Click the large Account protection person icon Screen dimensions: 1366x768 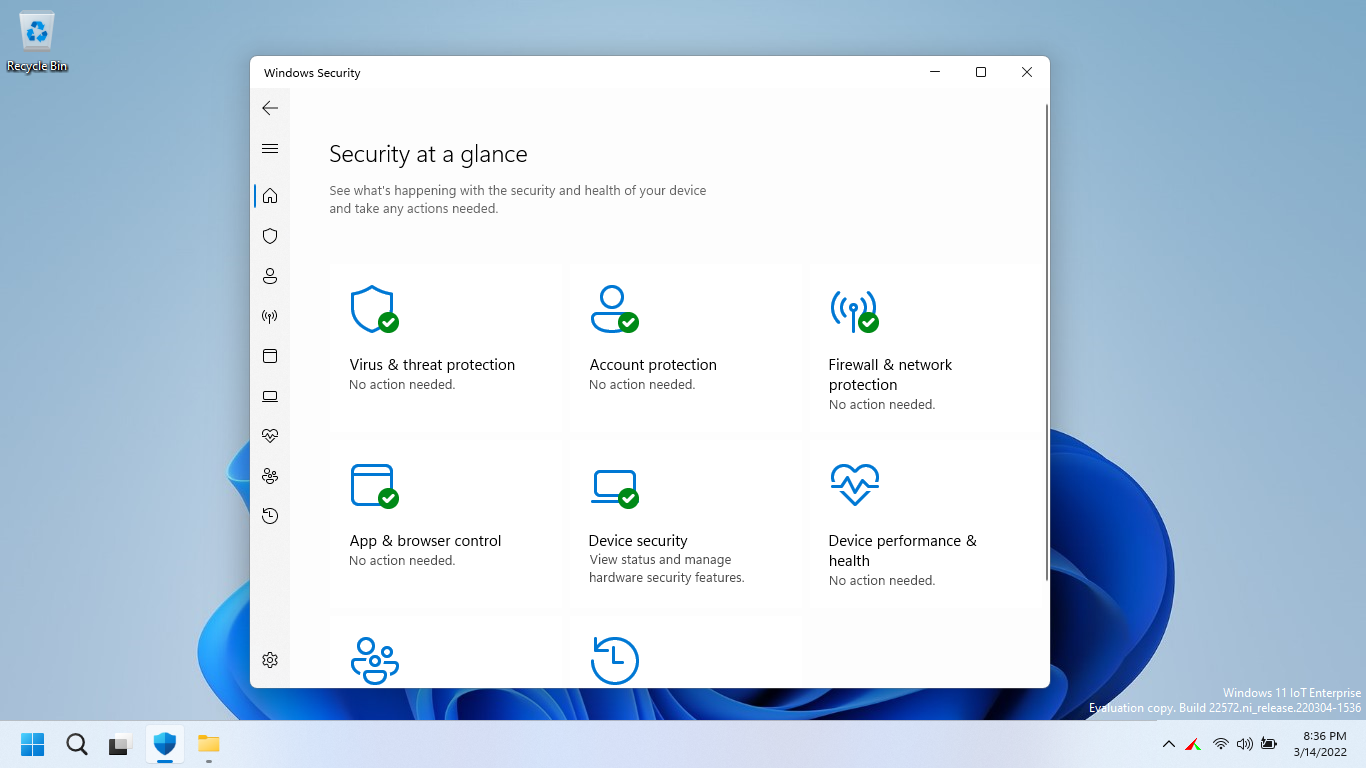click(x=614, y=310)
